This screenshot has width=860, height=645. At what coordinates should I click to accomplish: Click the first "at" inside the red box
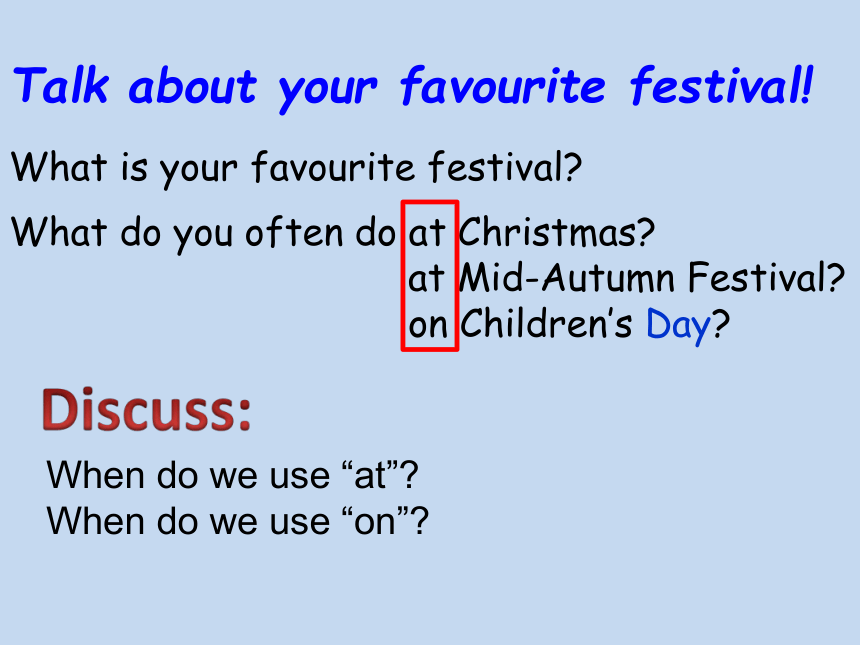click(426, 233)
